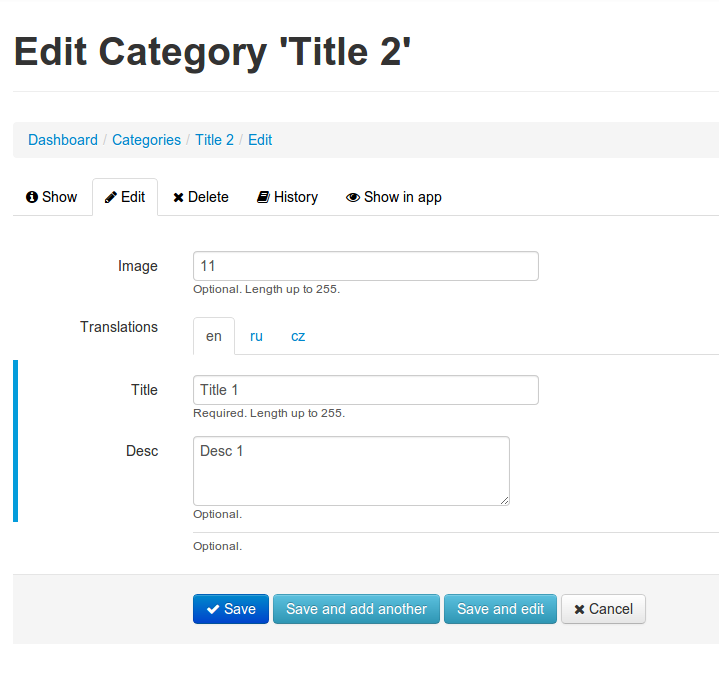The height and width of the screenshot is (674, 719).
Task: Click the pencil icon on Edit tab
Action: coord(111,197)
